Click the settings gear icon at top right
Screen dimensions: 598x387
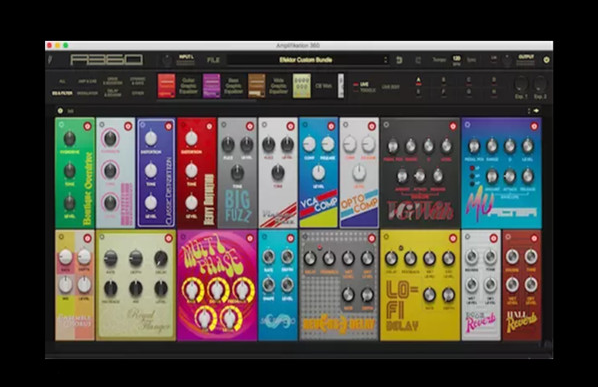(x=547, y=60)
